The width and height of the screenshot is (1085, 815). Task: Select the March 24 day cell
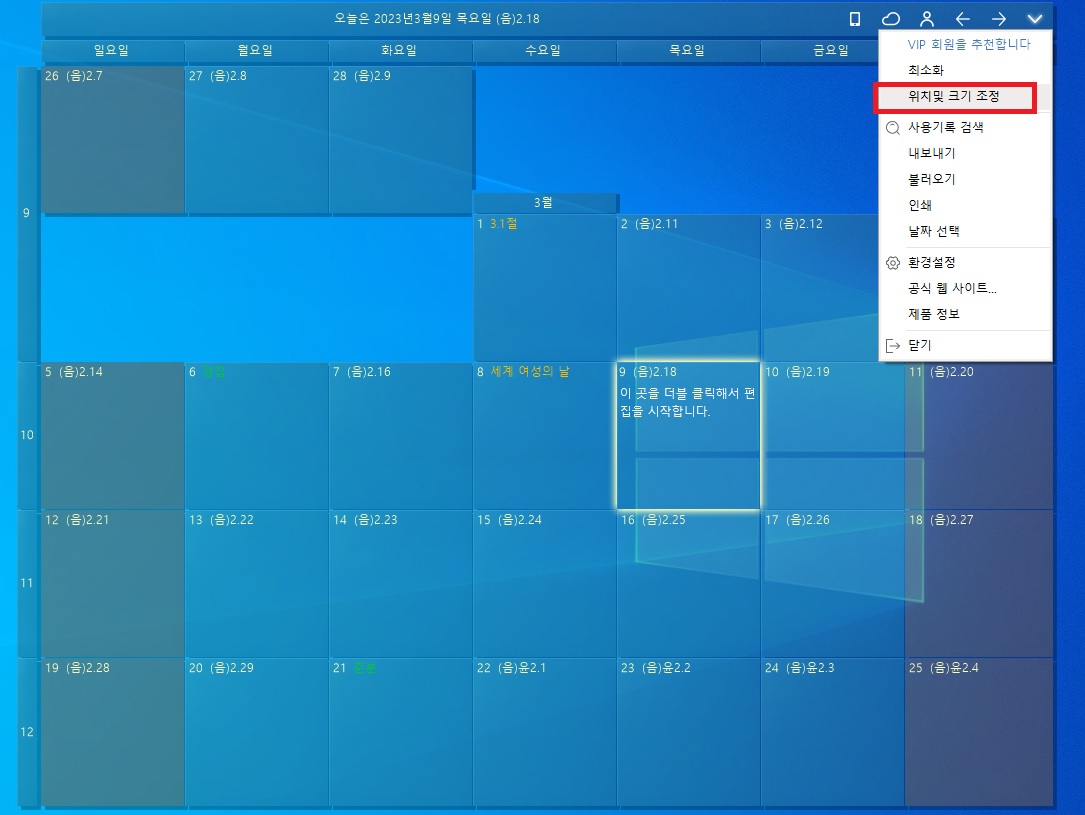(832, 732)
